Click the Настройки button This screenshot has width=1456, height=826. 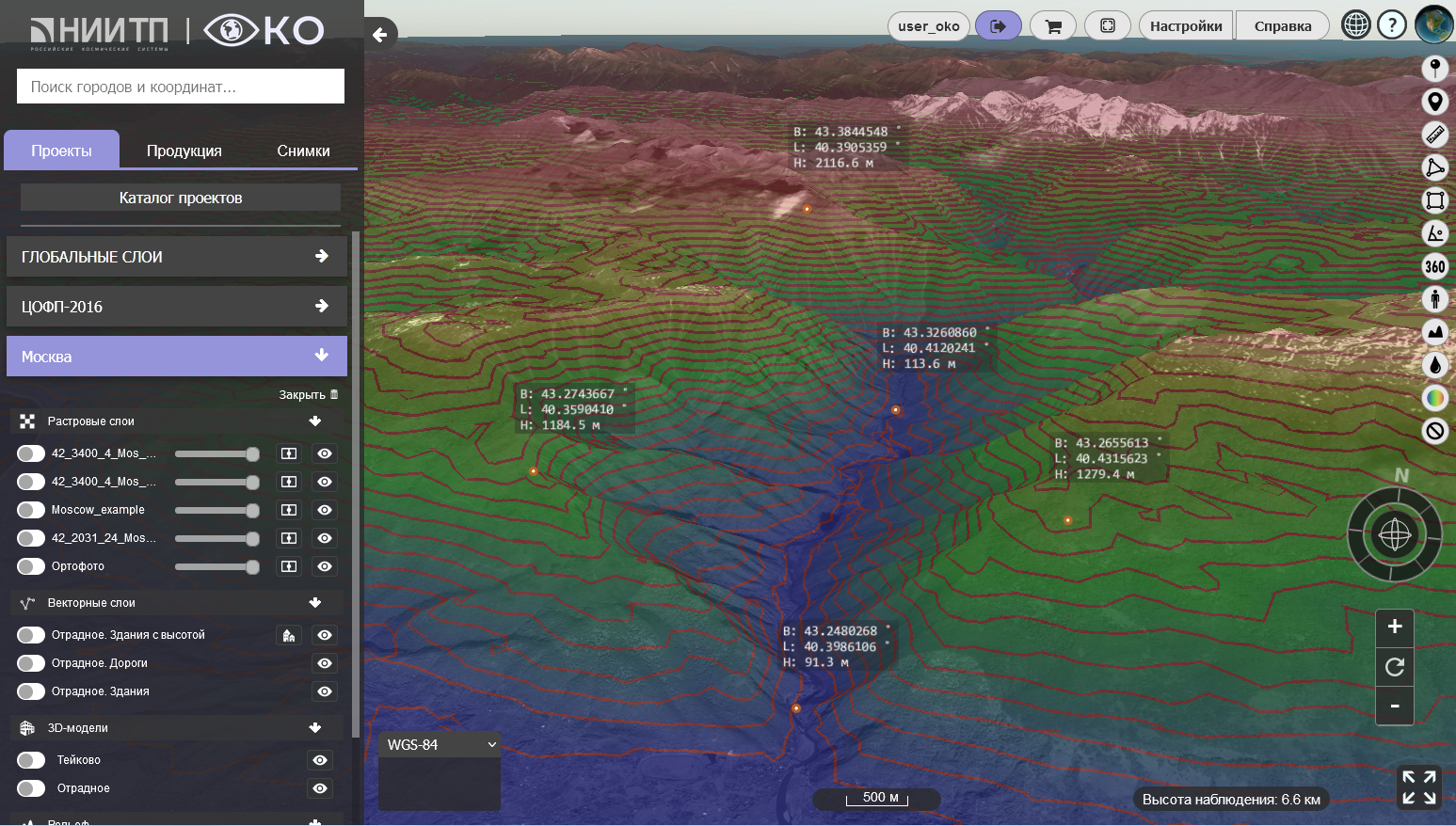coord(1186,26)
